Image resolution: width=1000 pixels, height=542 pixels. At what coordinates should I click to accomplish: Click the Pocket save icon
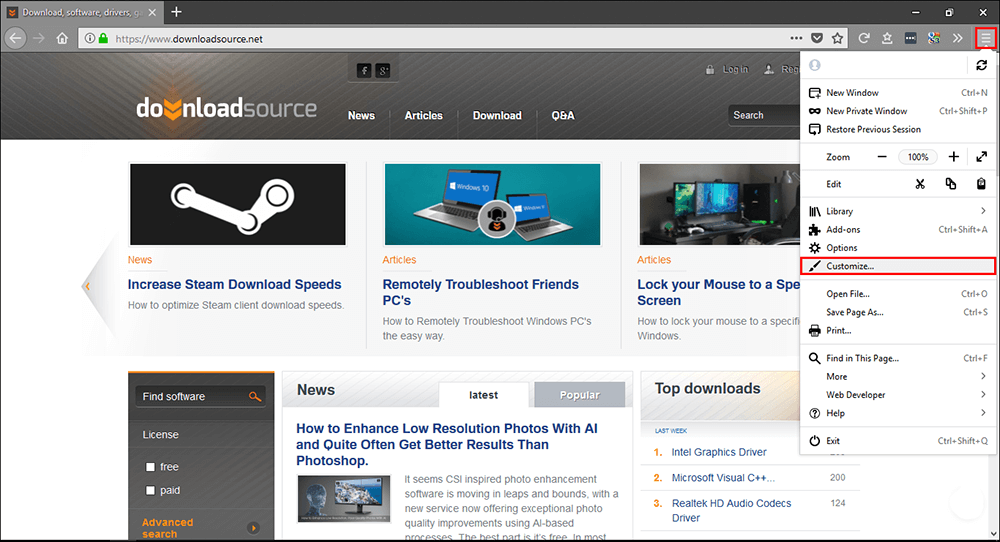(816, 38)
